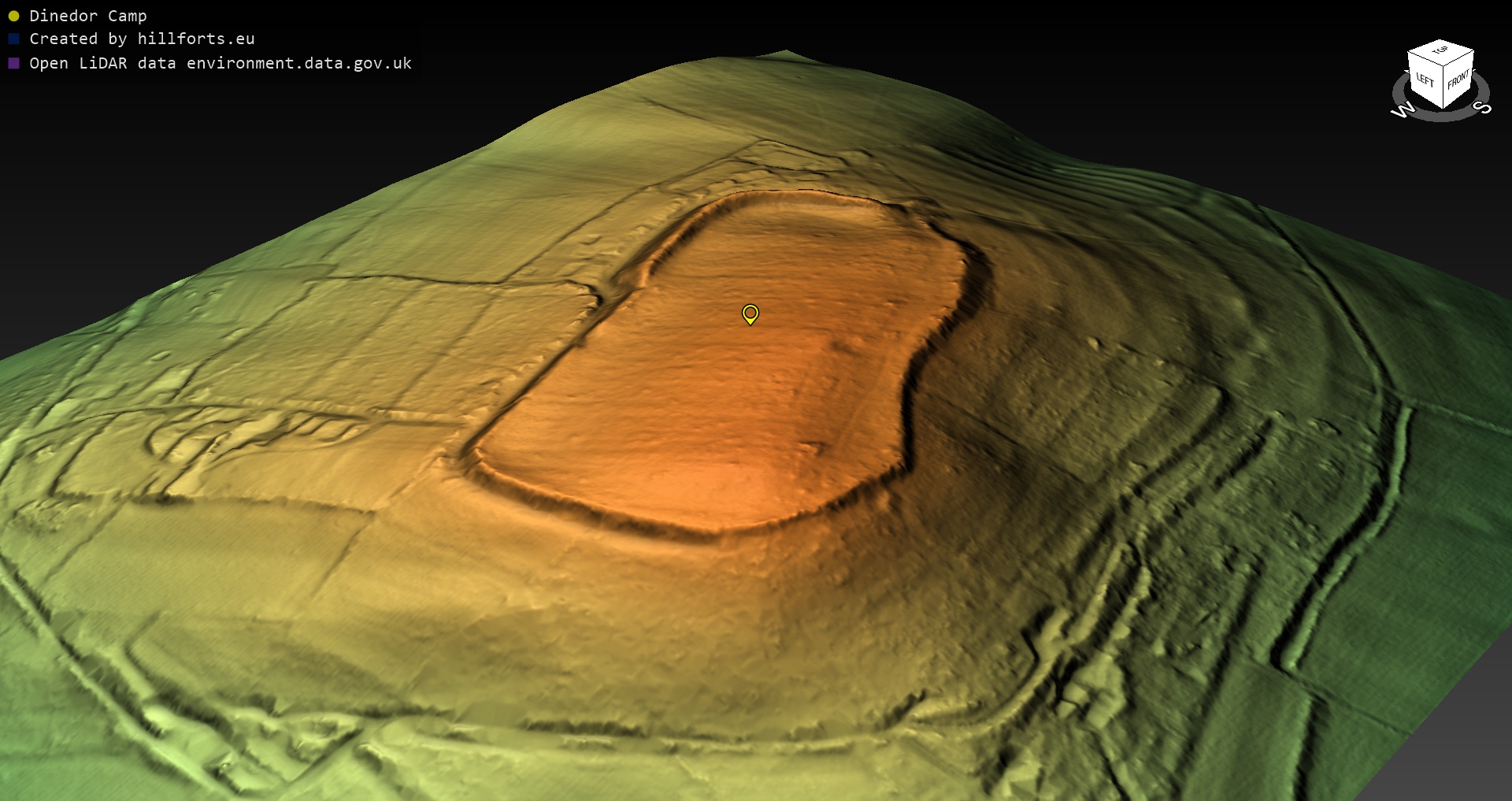This screenshot has height=801, width=1512.
Task: Click the yellow location pin on the hillfort
Action: click(x=750, y=314)
